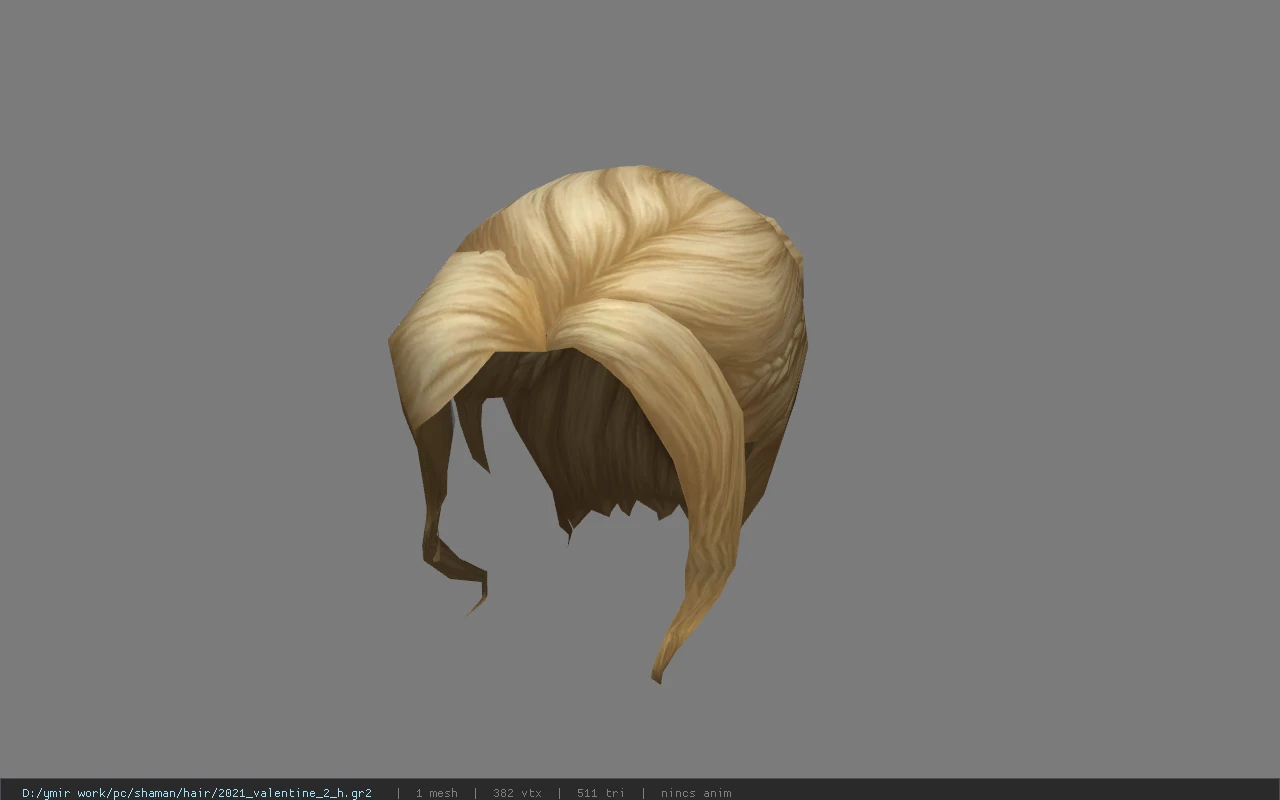Click the 'nincs anim' status entry
1280x800 pixels.
pos(696,793)
